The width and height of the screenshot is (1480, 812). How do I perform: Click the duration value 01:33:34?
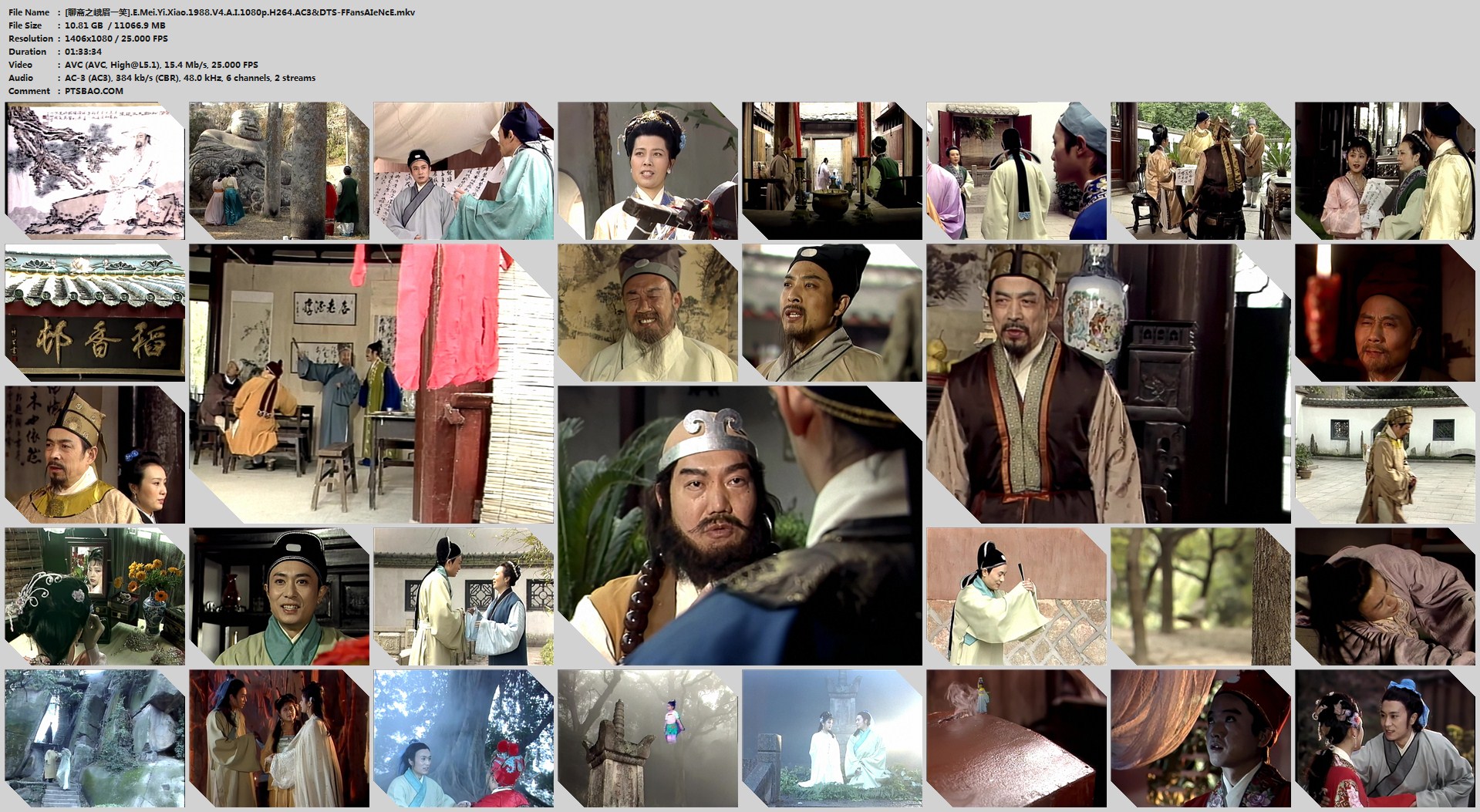point(83,52)
